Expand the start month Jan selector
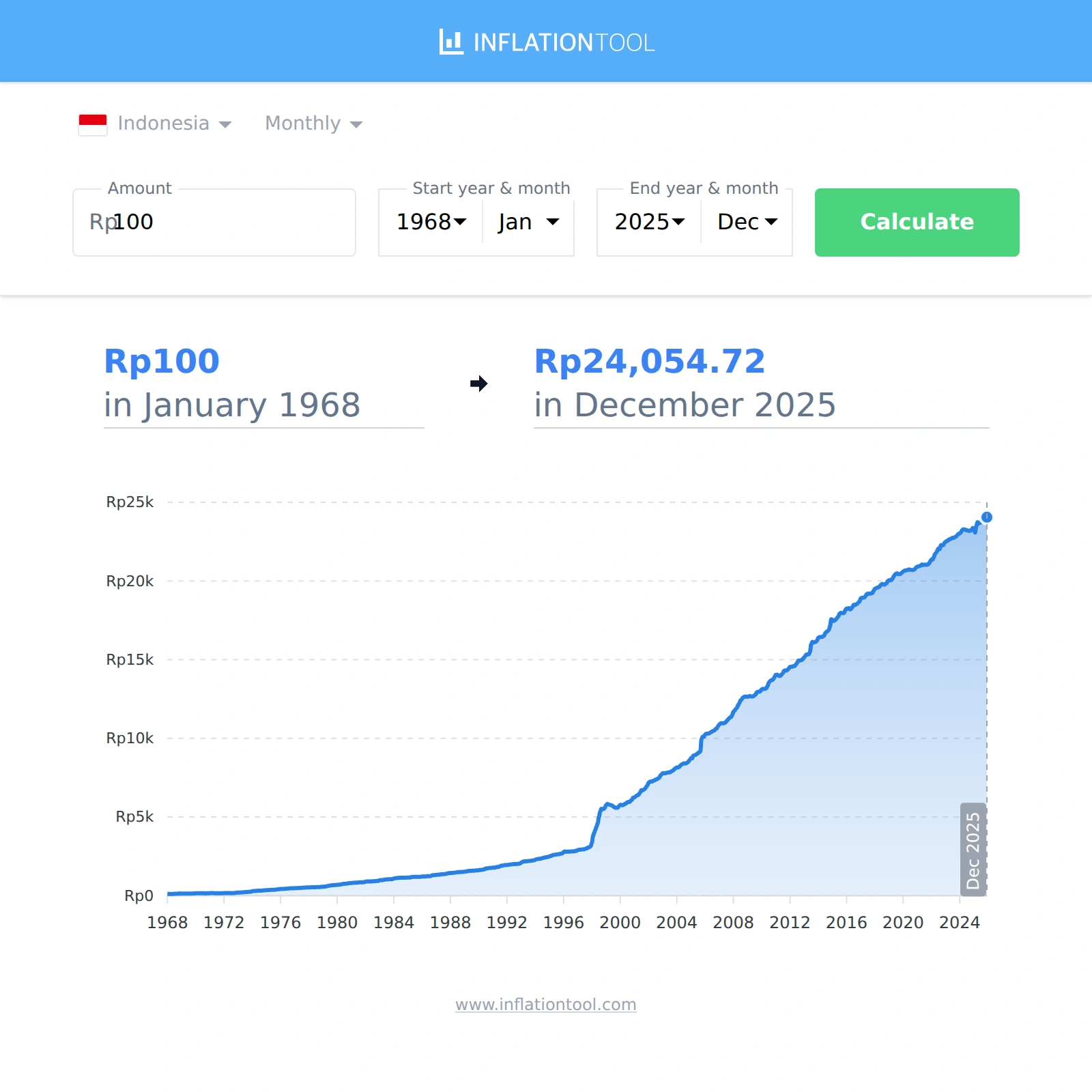 pos(528,222)
